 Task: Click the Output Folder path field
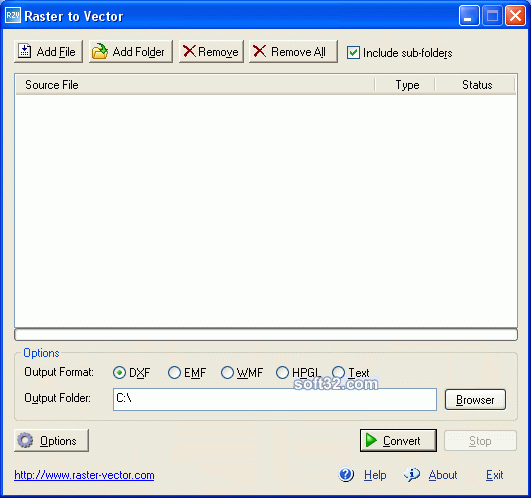tap(275, 399)
